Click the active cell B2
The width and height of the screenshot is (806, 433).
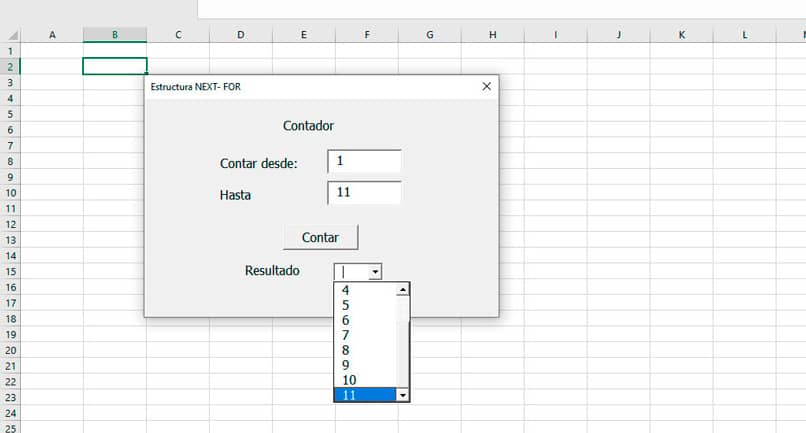pyautogui.click(x=115, y=66)
